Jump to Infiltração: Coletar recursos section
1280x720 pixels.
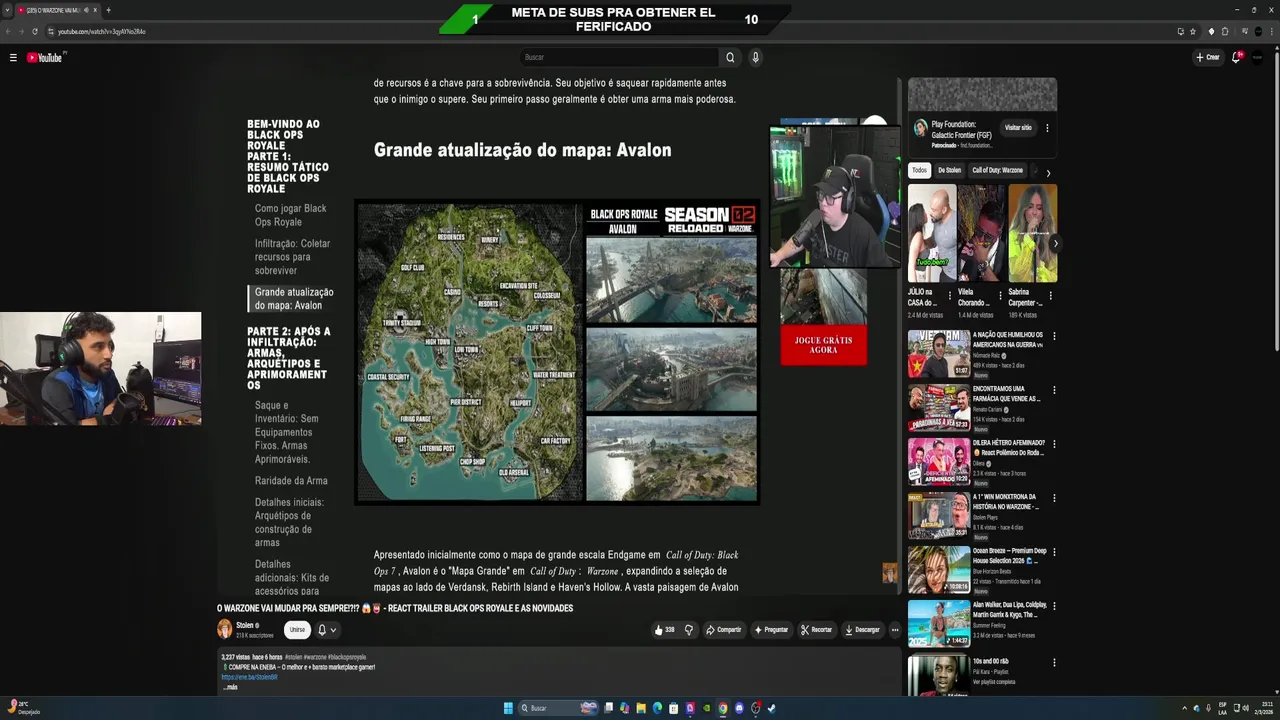tap(292, 257)
